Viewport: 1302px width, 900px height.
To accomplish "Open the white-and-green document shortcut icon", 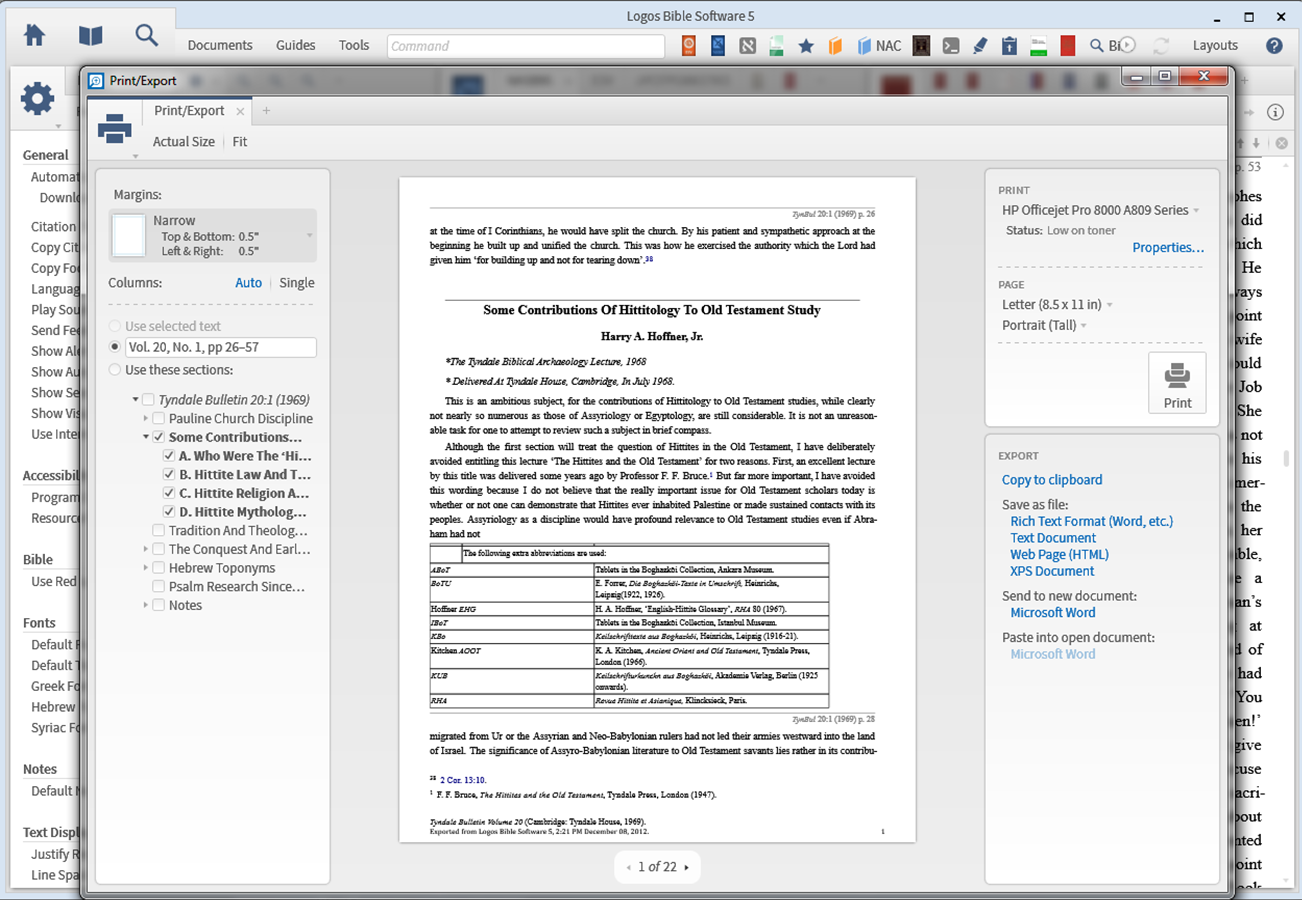I will click(1038, 45).
